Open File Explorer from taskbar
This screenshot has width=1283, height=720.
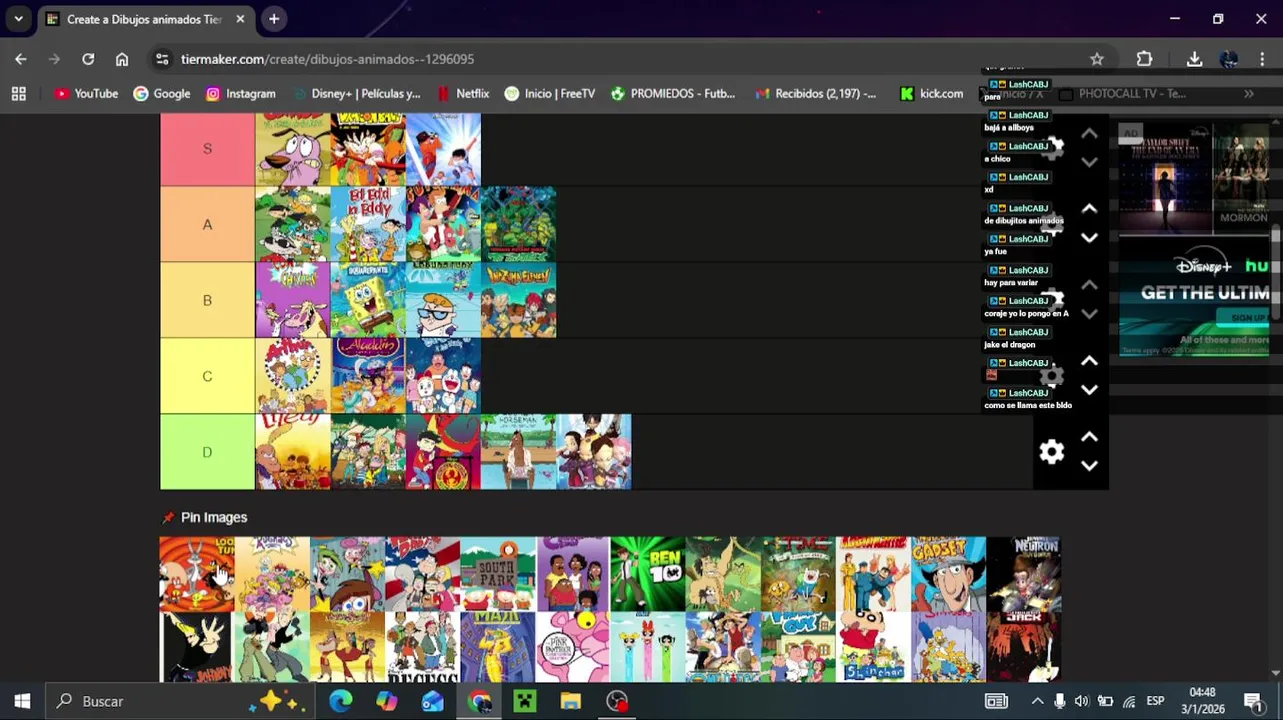click(571, 701)
